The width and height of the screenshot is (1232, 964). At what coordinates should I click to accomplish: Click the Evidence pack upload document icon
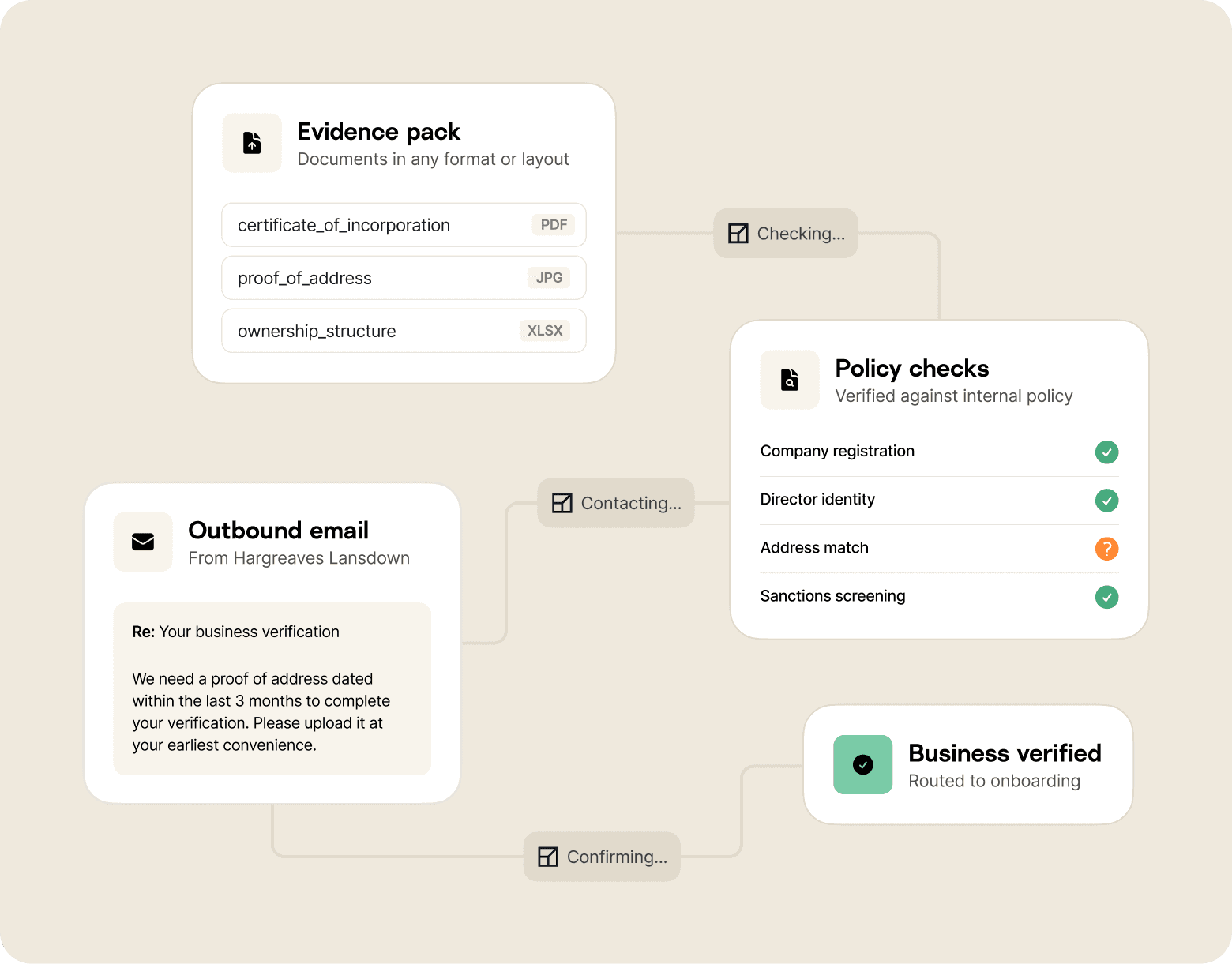(x=252, y=143)
